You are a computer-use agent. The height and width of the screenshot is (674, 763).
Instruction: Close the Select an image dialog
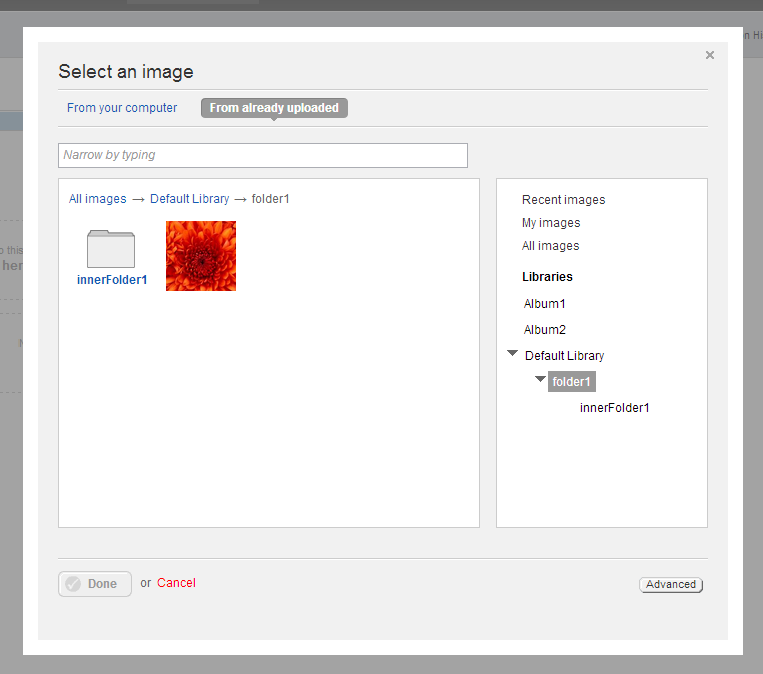710,55
